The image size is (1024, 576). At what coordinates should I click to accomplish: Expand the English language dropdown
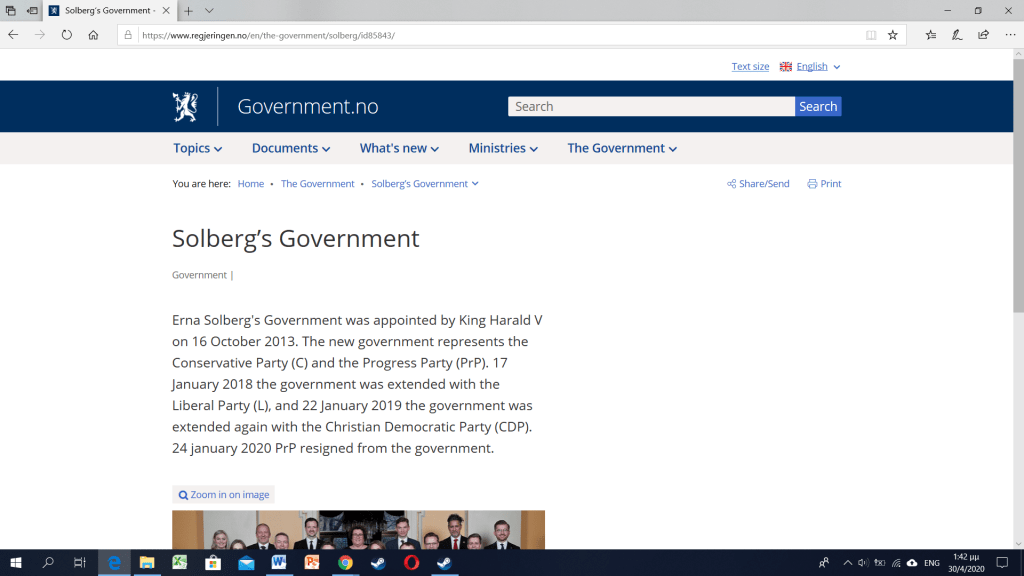pos(811,67)
